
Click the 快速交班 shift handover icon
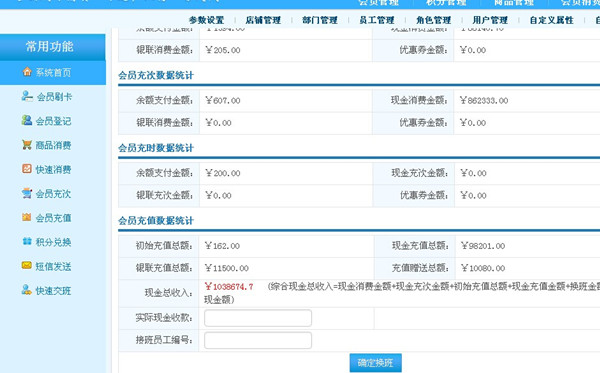(27, 290)
